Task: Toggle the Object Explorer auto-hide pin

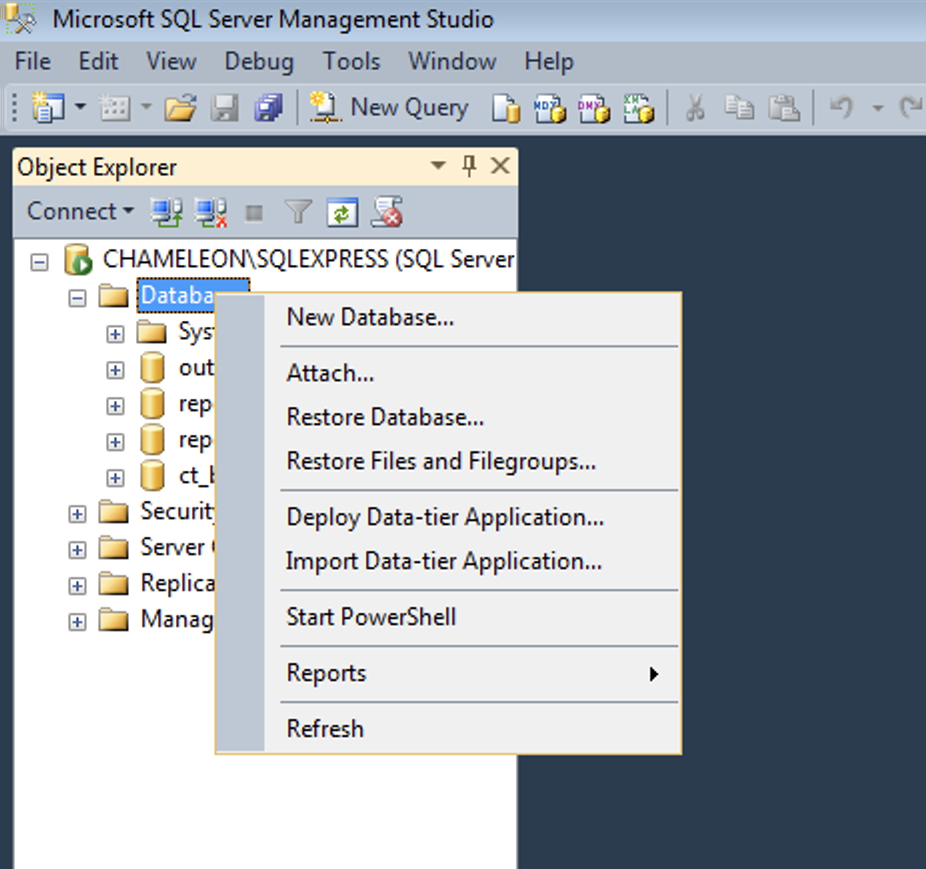Action: [x=469, y=167]
